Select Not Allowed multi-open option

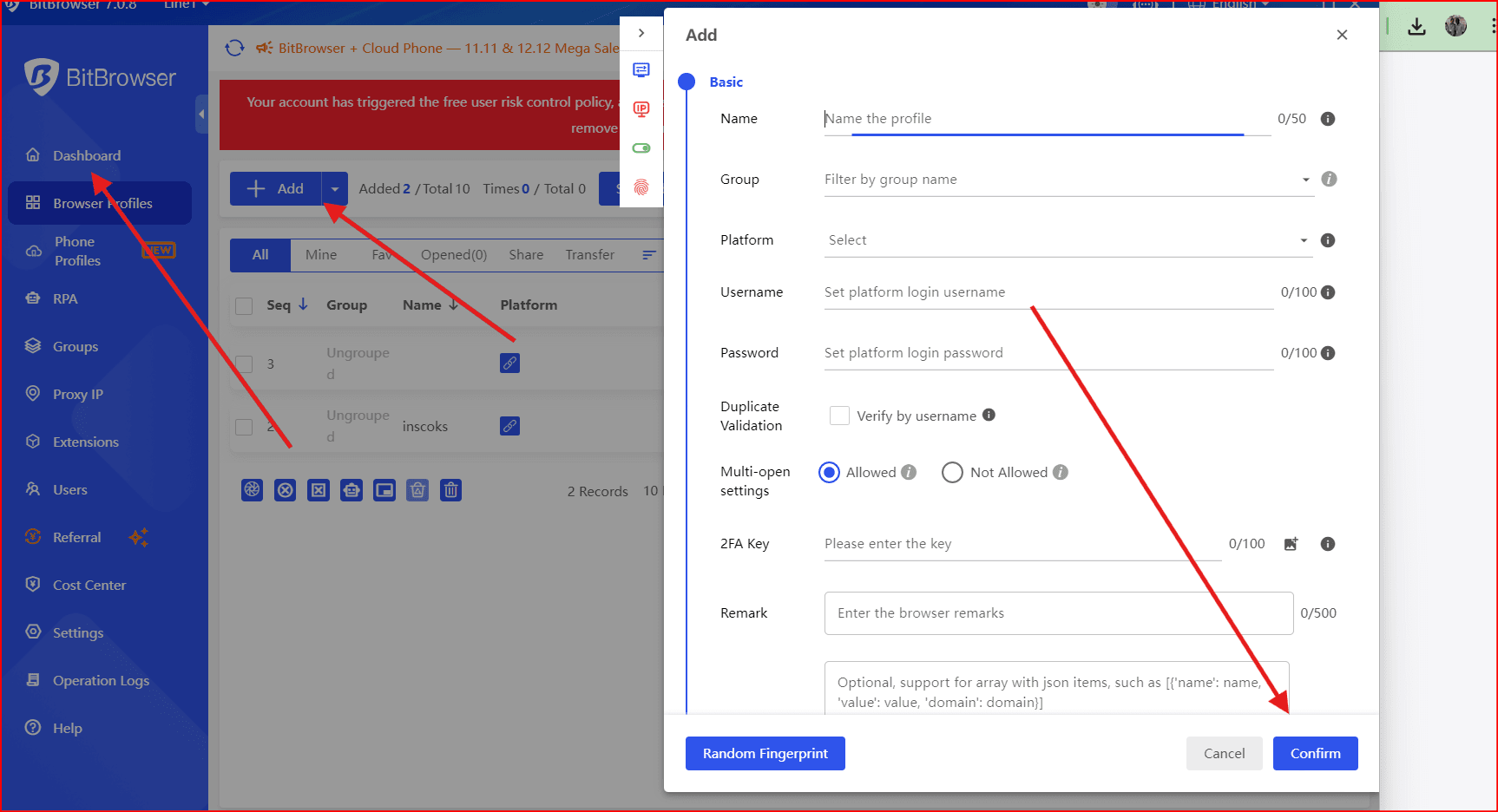952,473
